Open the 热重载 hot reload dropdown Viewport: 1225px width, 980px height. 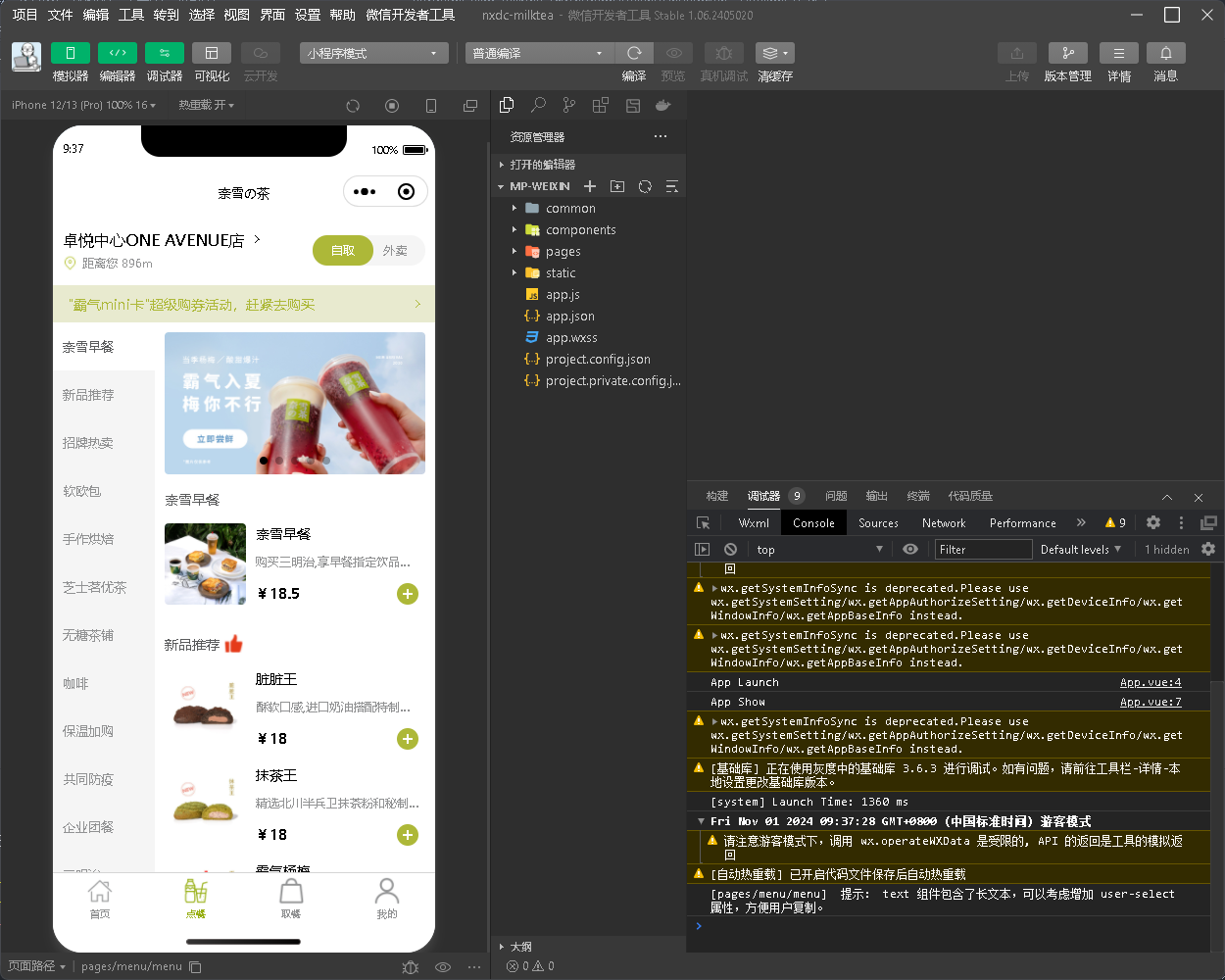(206, 105)
